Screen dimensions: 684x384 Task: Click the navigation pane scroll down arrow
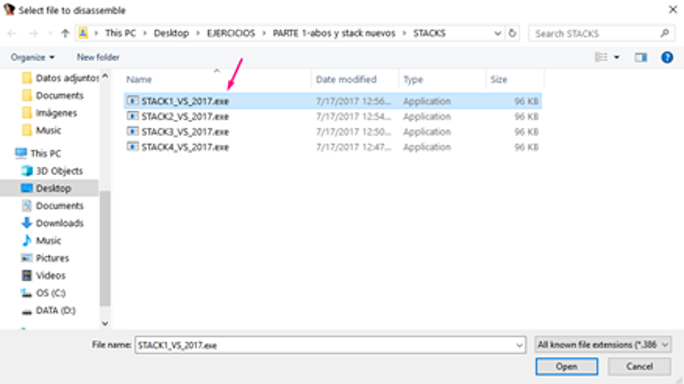[105, 323]
